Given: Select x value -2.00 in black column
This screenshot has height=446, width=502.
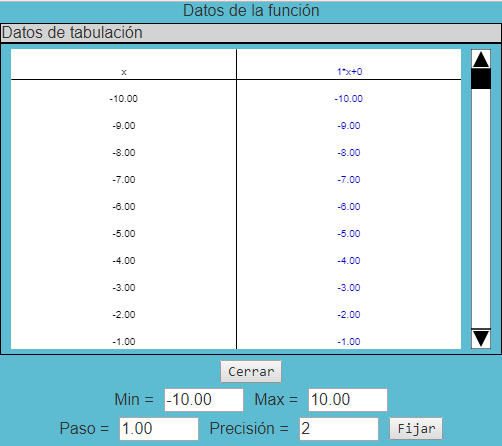Looking at the screenshot, I should 124,315.
